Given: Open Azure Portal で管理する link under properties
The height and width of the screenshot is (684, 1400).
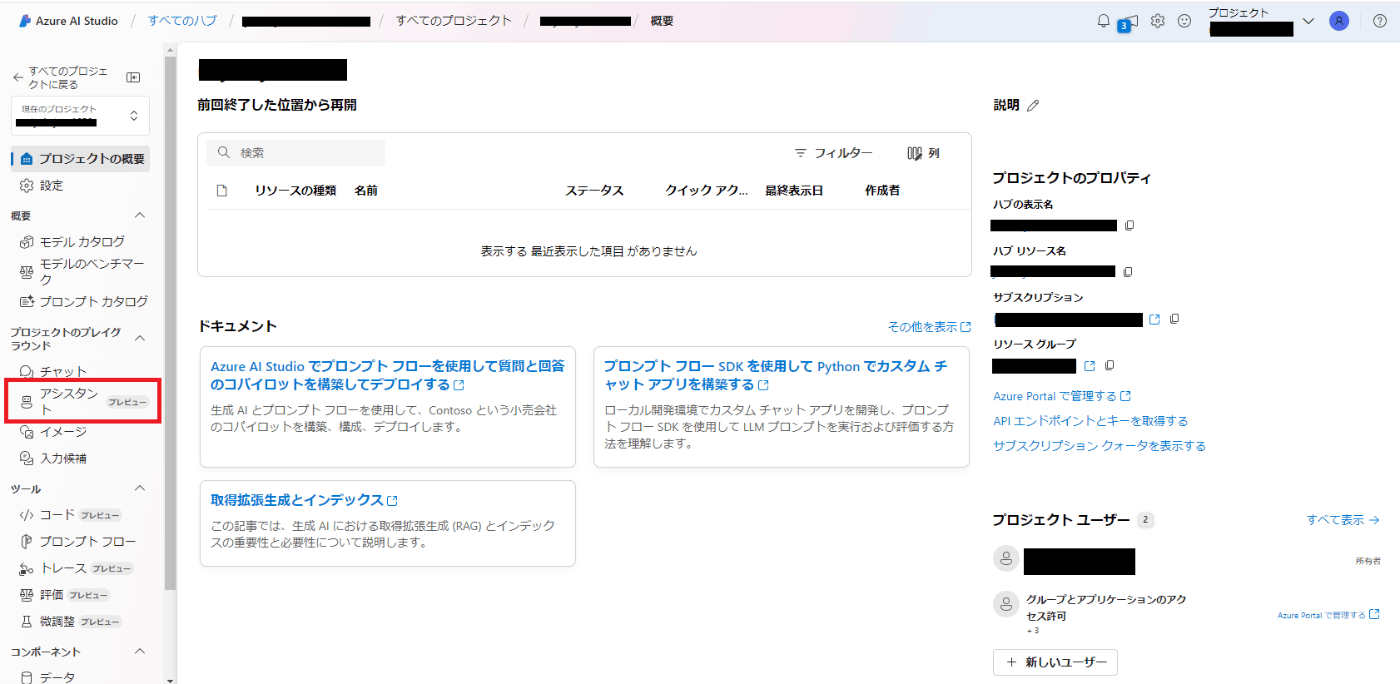Looking at the screenshot, I should point(1061,396).
